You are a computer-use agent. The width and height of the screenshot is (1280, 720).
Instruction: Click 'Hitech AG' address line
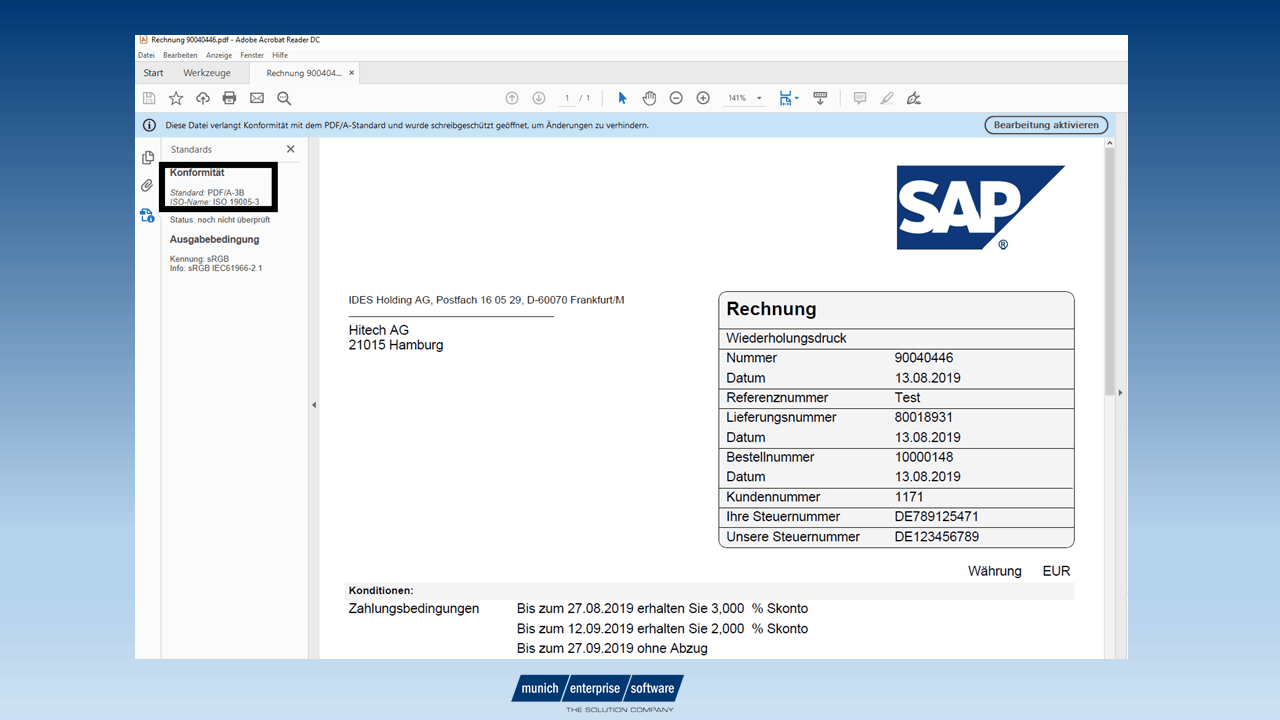[379, 330]
